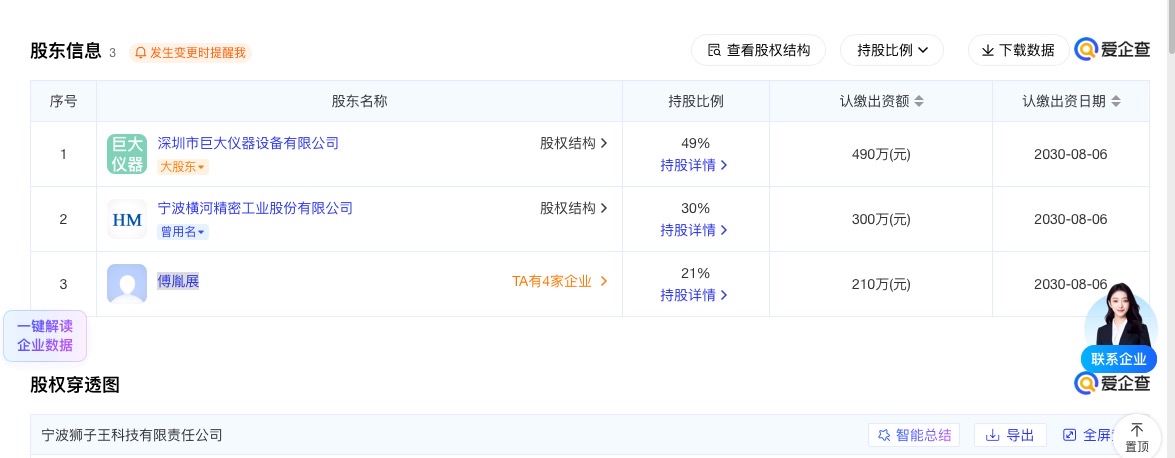Select 490万(元) cell
1175x458 pixels.
[881, 154]
